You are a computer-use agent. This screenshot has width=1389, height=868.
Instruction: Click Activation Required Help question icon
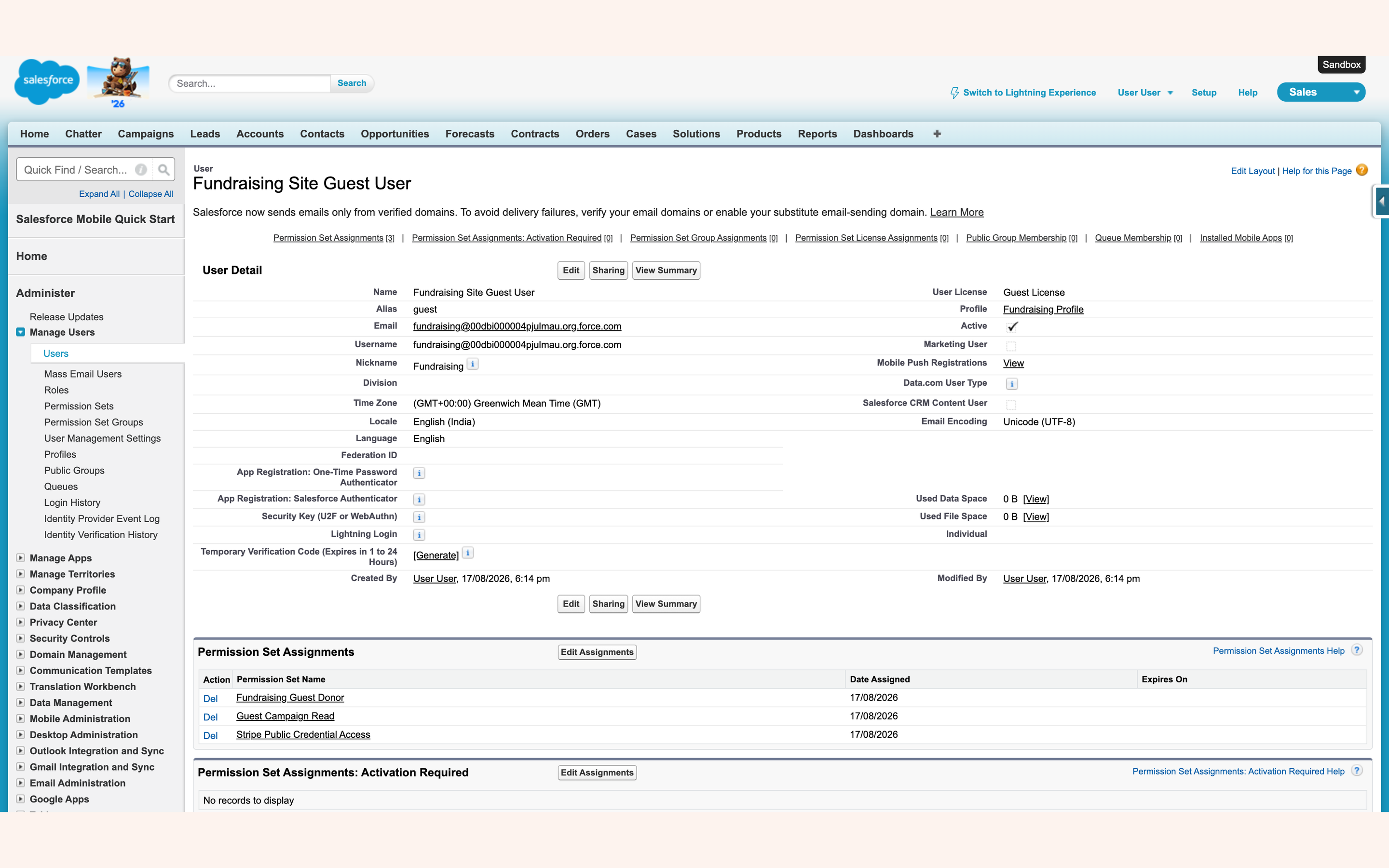(x=1357, y=771)
